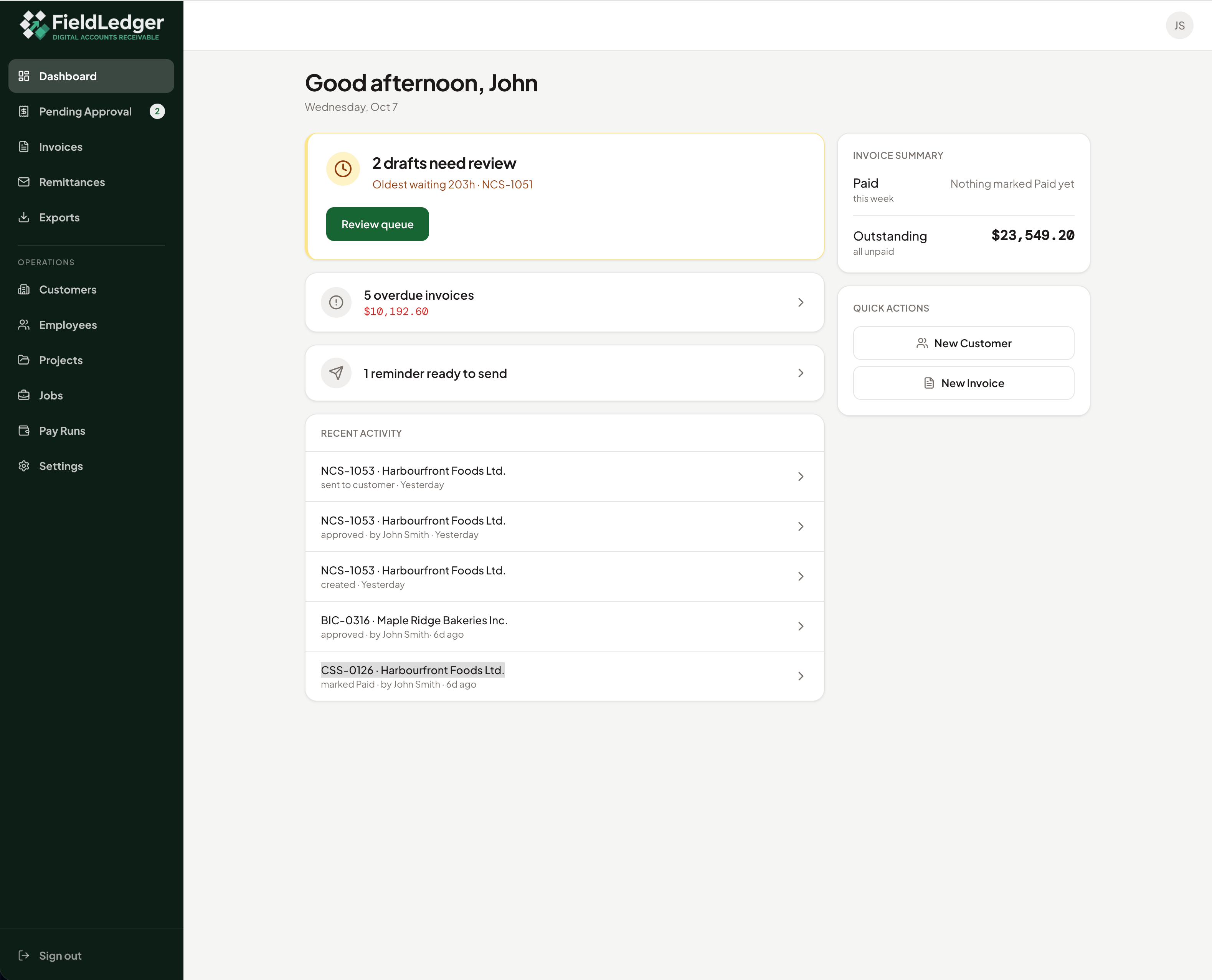Click the Review queue button
Screen dimensions: 1212x980
click(378, 224)
